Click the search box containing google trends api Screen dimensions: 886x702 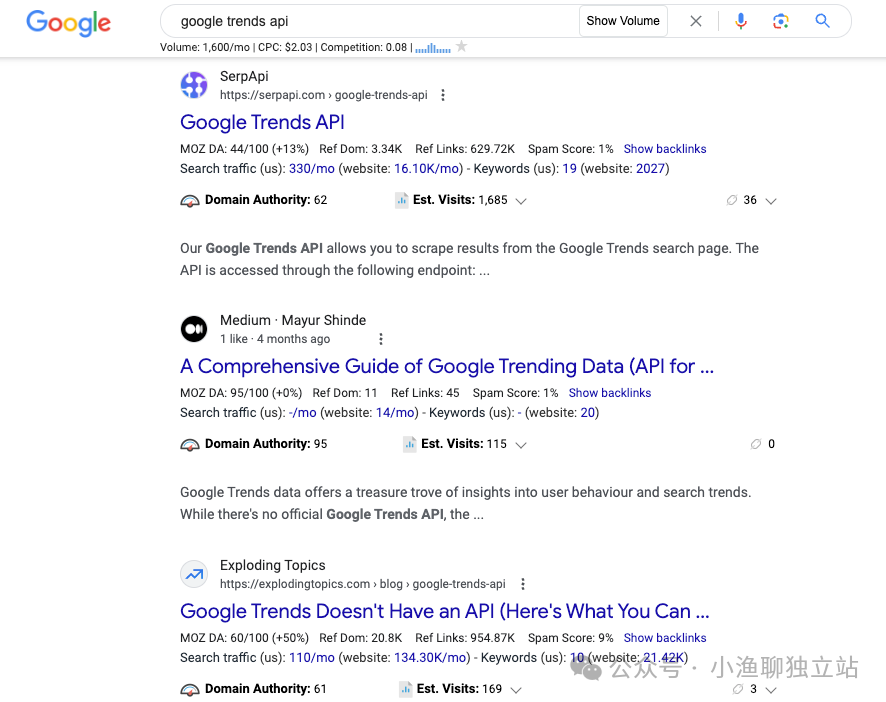pyautogui.click(x=373, y=21)
